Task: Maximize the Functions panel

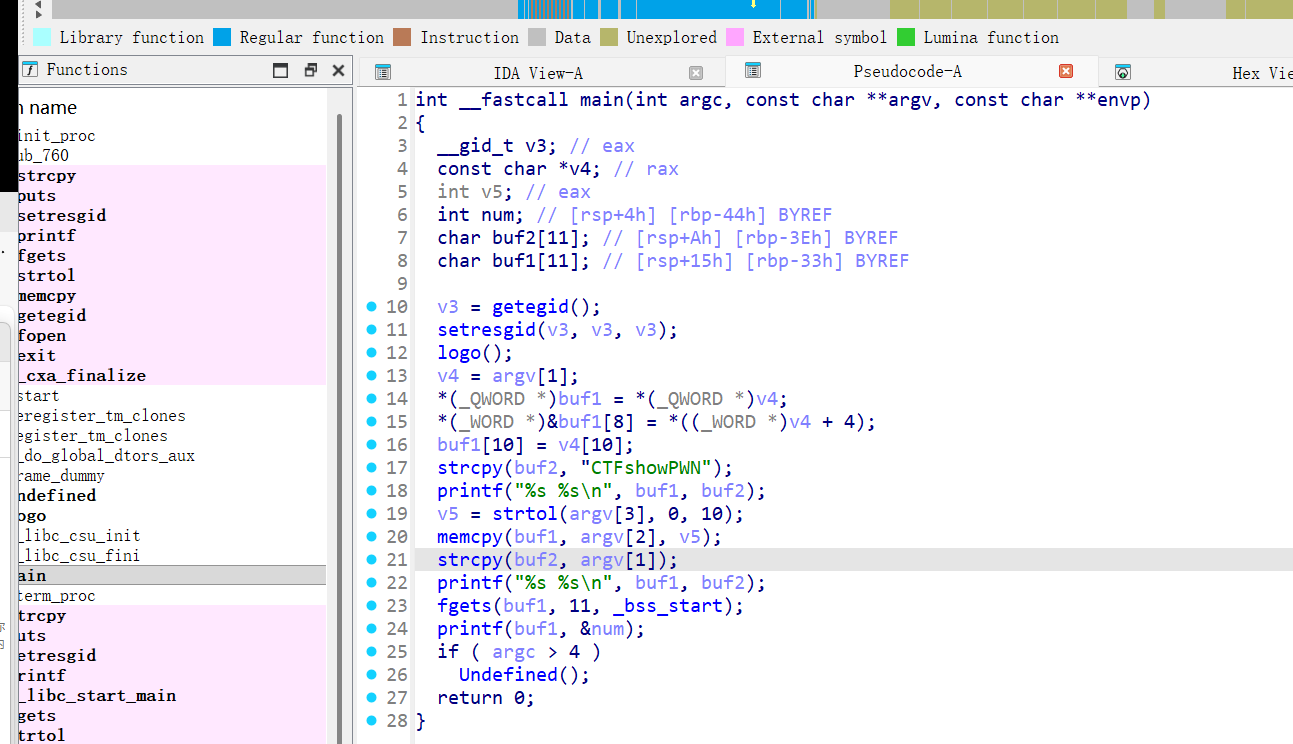Action: pos(281,70)
